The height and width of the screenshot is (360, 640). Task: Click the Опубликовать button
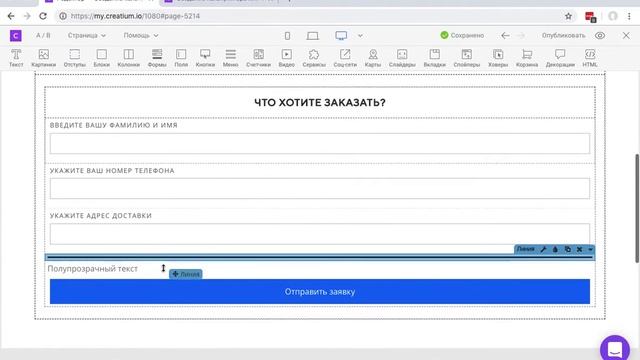click(x=563, y=36)
